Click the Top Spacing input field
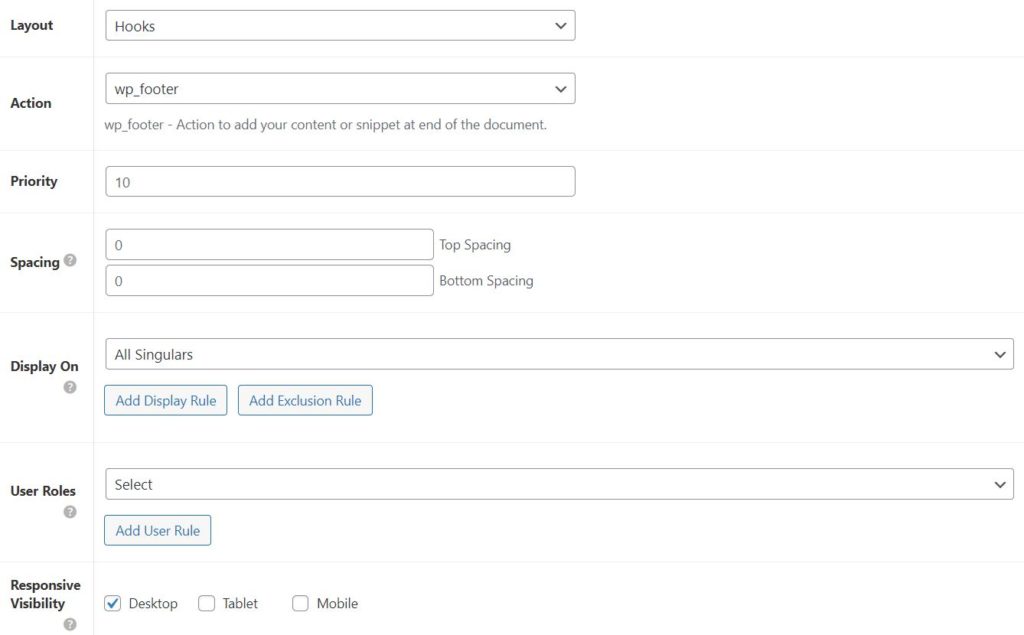The width and height of the screenshot is (1024, 635). click(x=269, y=244)
